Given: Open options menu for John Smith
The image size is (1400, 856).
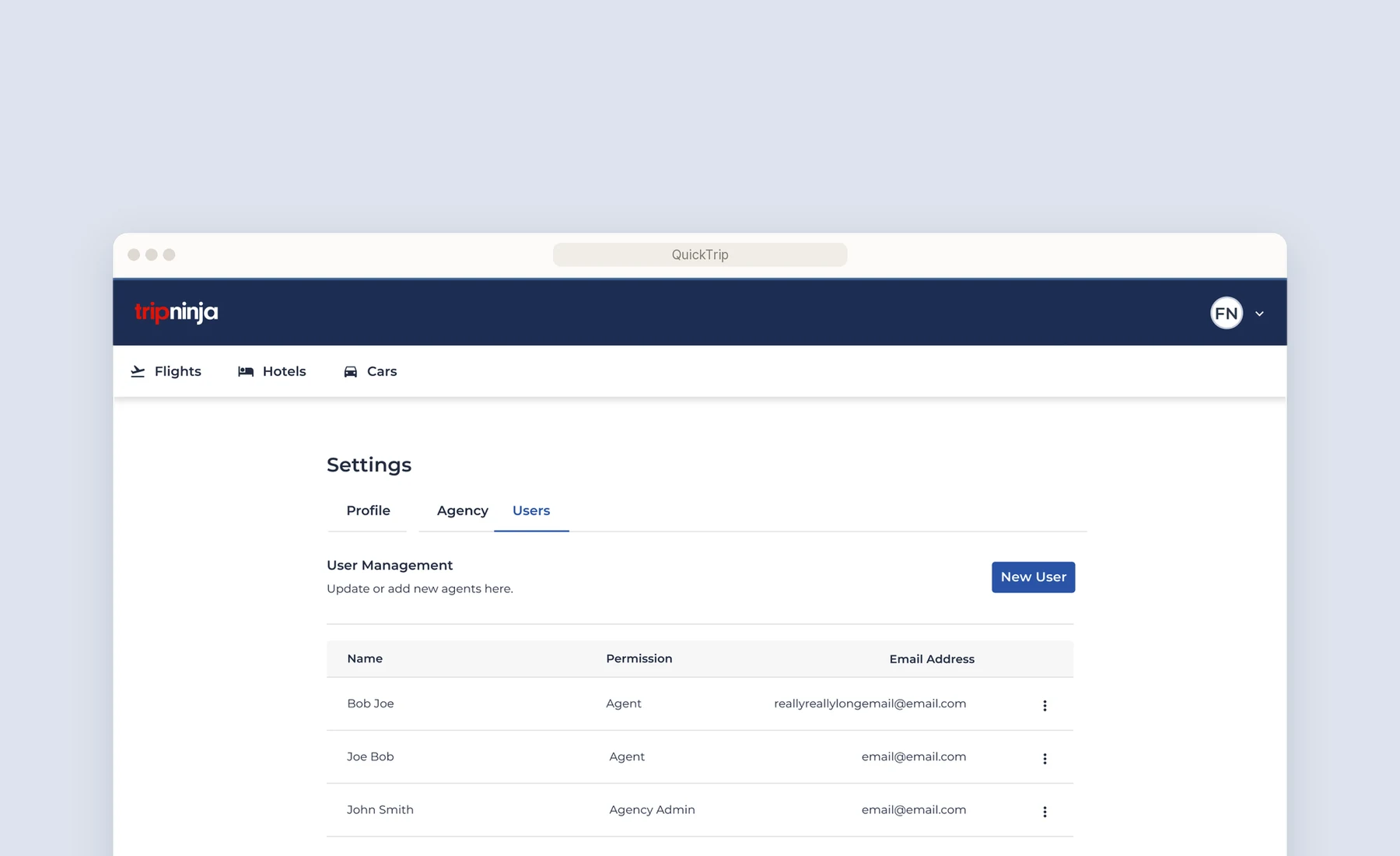Looking at the screenshot, I should pyautogui.click(x=1045, y=811).
